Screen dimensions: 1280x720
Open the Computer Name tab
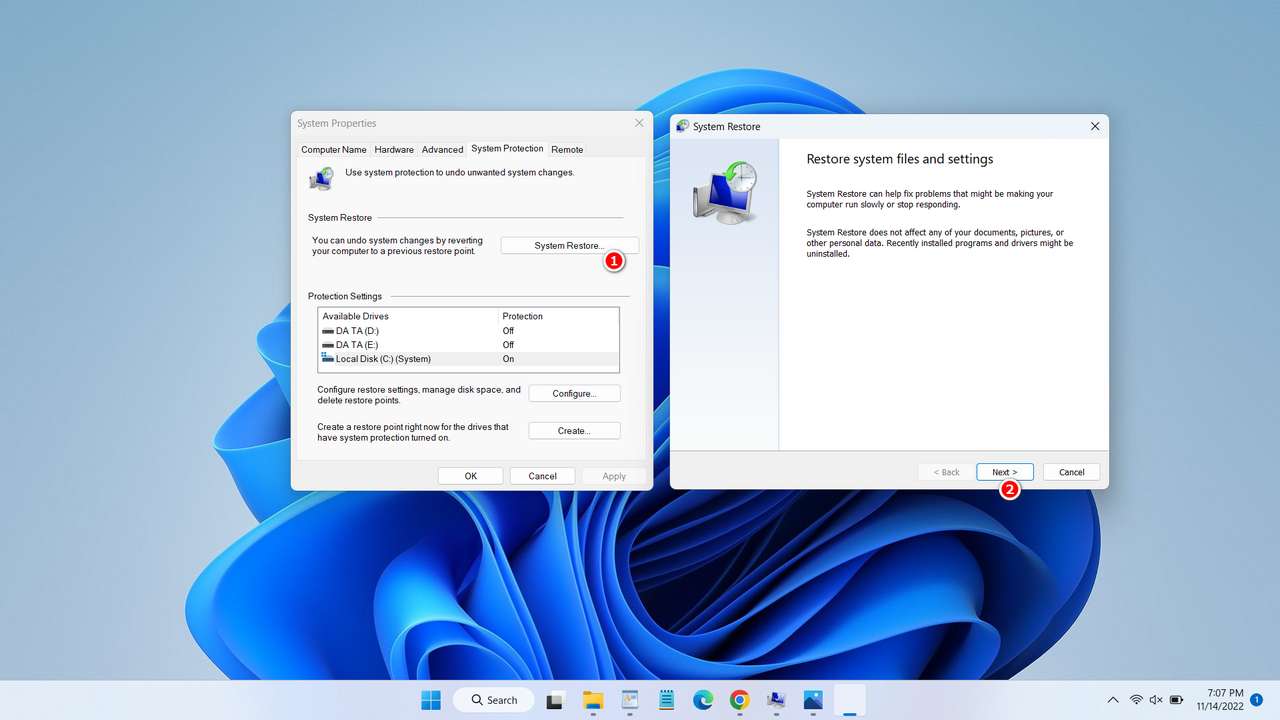coord(333,149)
